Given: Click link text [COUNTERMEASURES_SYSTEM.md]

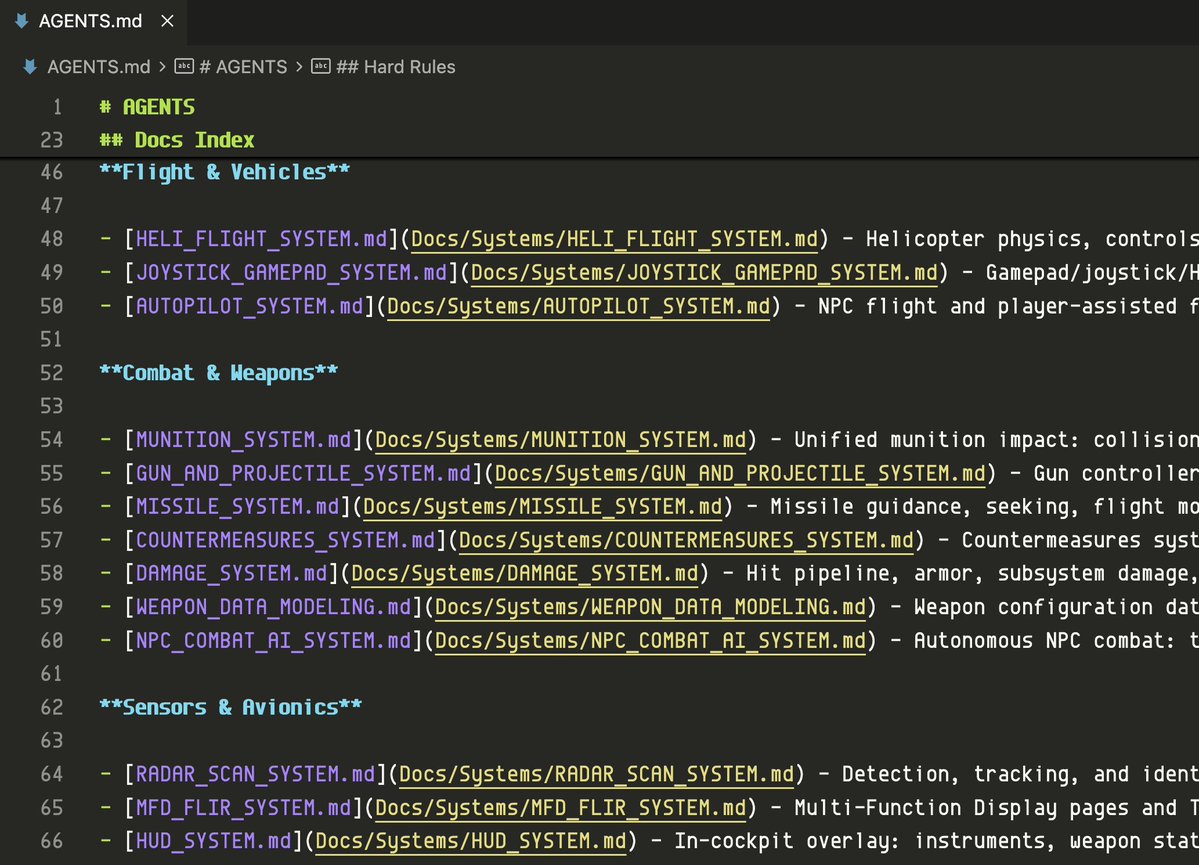Looking at the screenshot, I should (285, 541).
